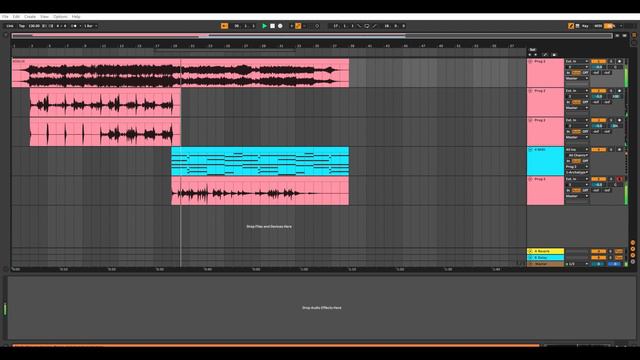640x360 pixels.
Task: Open the first track's Ext. In dropdown
Action: (577, 62)
